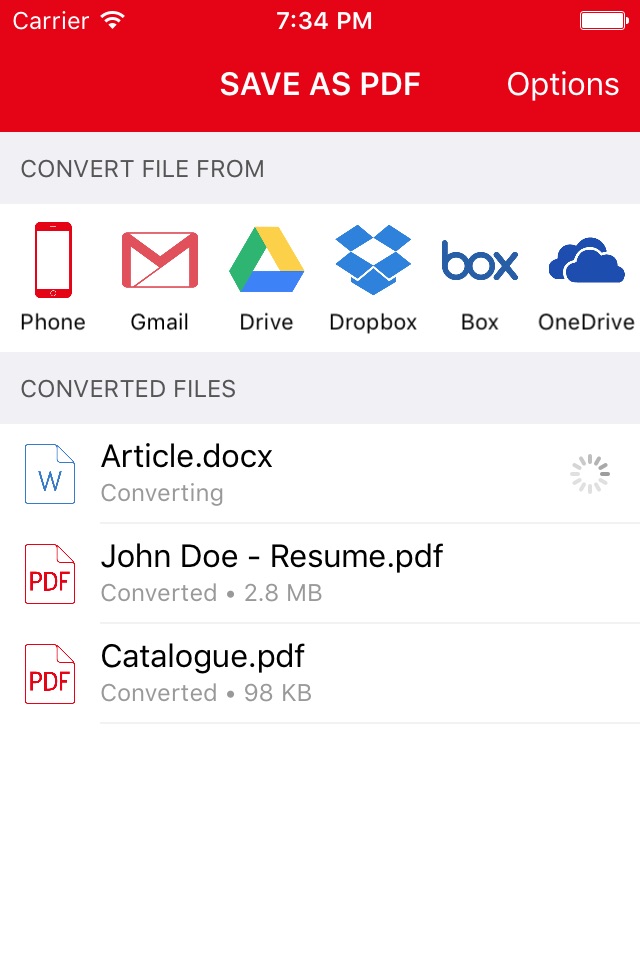Screen dimensions: 640x960
Task: Tap the Wi-Fi status bar icon
Action: (x=113, y=20)
